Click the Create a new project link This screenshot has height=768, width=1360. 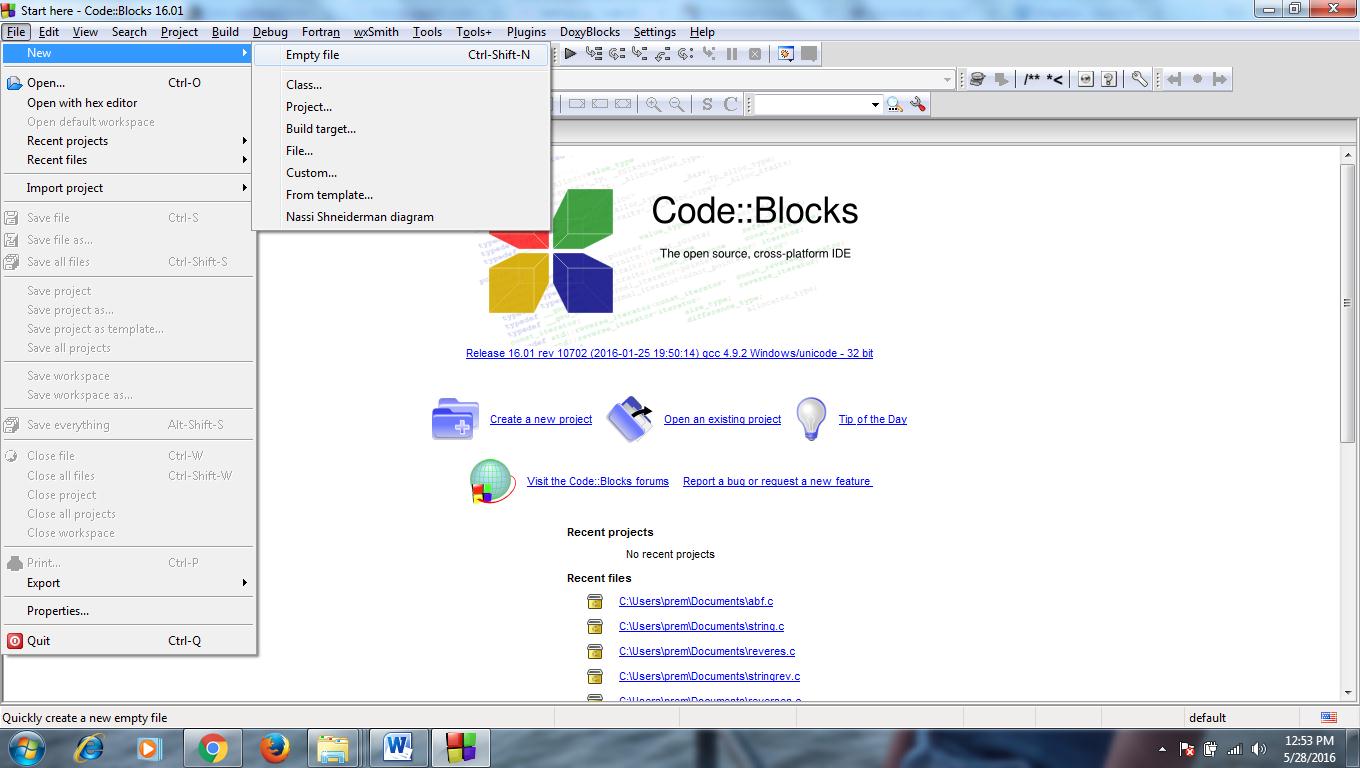pos(541,419)
